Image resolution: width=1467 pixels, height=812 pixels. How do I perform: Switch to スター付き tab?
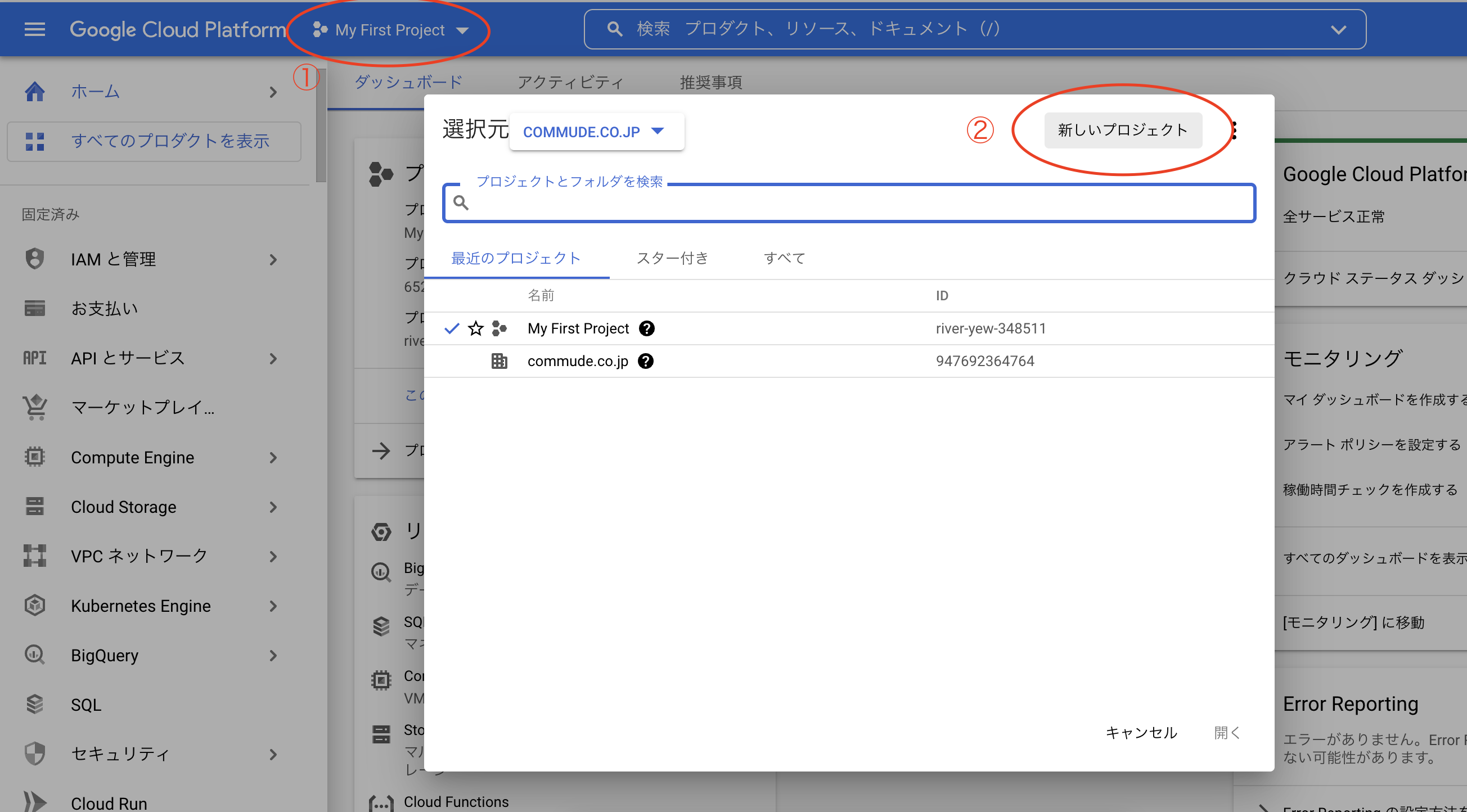(672, 258)
